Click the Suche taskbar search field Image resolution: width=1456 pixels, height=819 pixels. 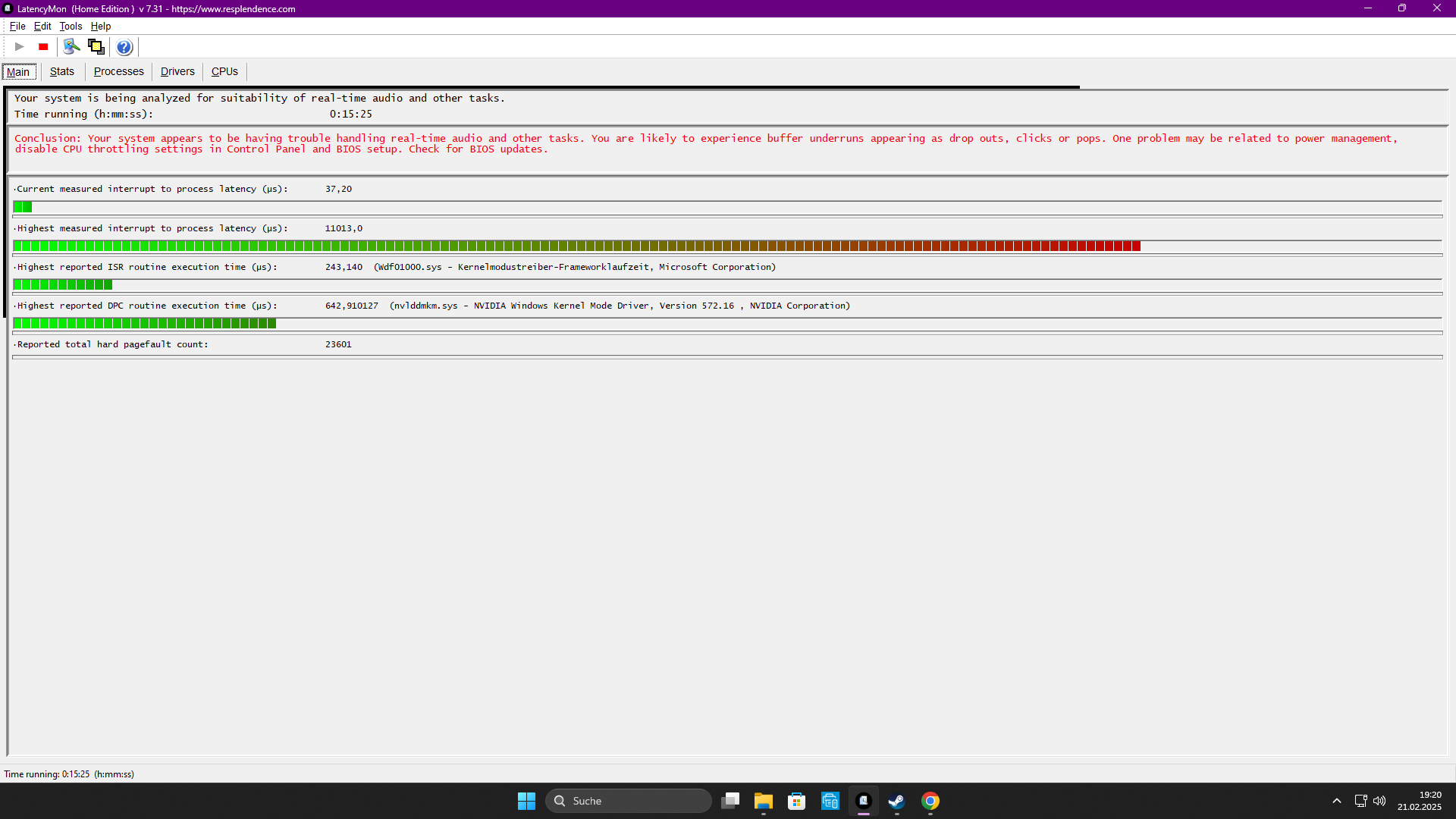point(628,801)
